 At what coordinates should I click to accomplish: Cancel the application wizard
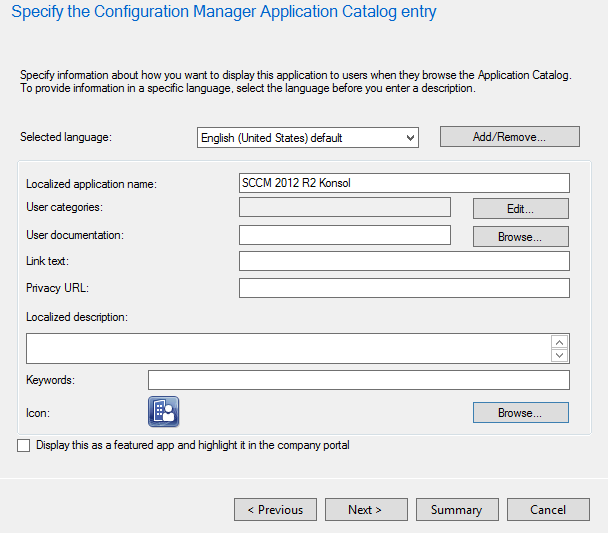pos(548,510)
